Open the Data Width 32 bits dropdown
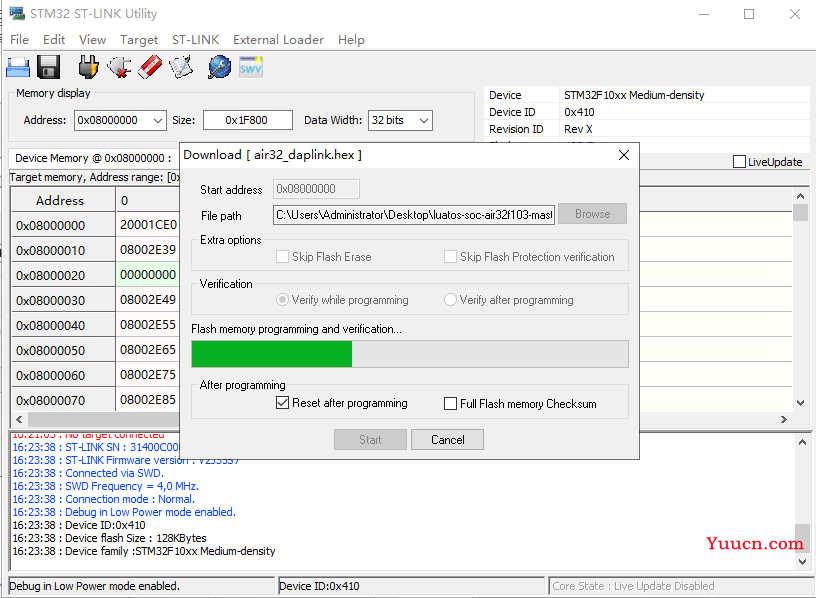816x598 pixels. click(424, 120)
